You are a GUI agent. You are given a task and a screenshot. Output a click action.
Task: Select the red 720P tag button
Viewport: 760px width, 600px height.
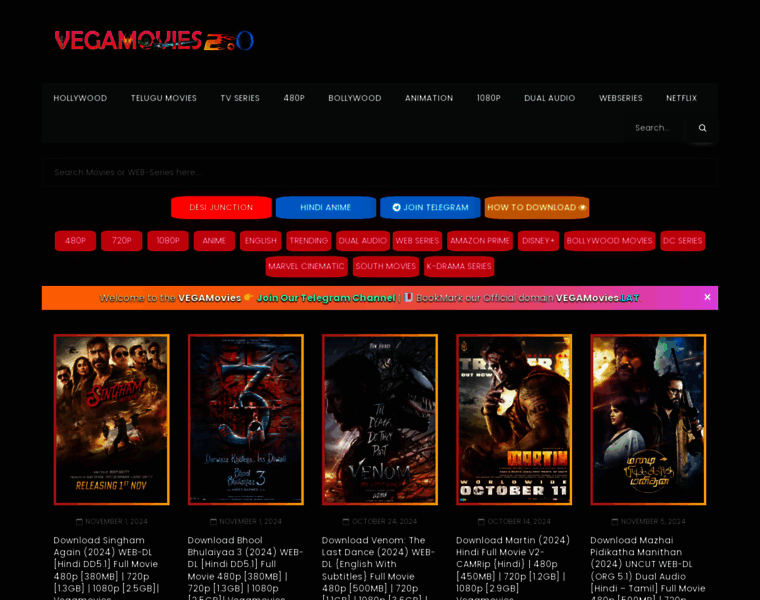pos(122,241)
